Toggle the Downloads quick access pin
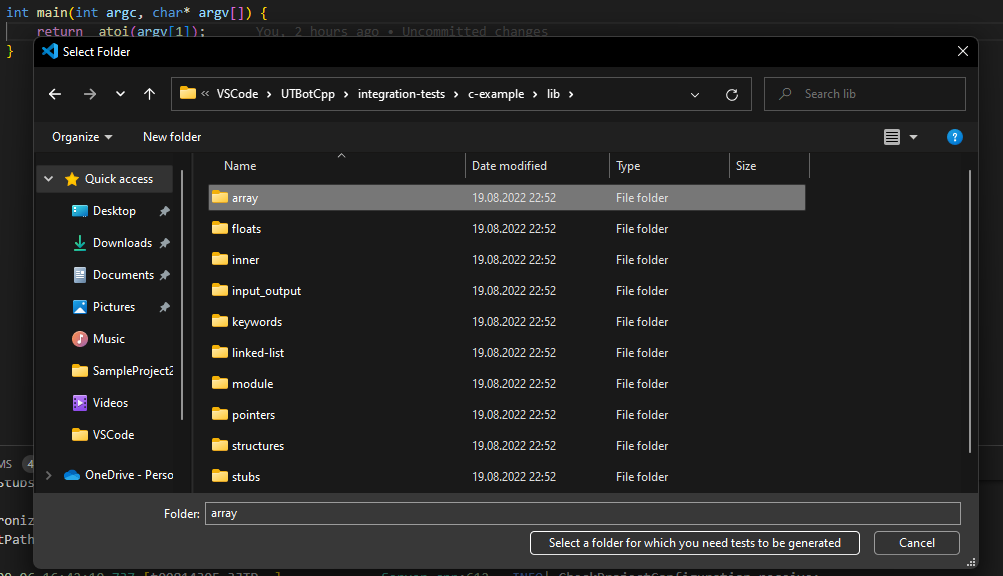 pyautogui.click(x=164, y=243)
